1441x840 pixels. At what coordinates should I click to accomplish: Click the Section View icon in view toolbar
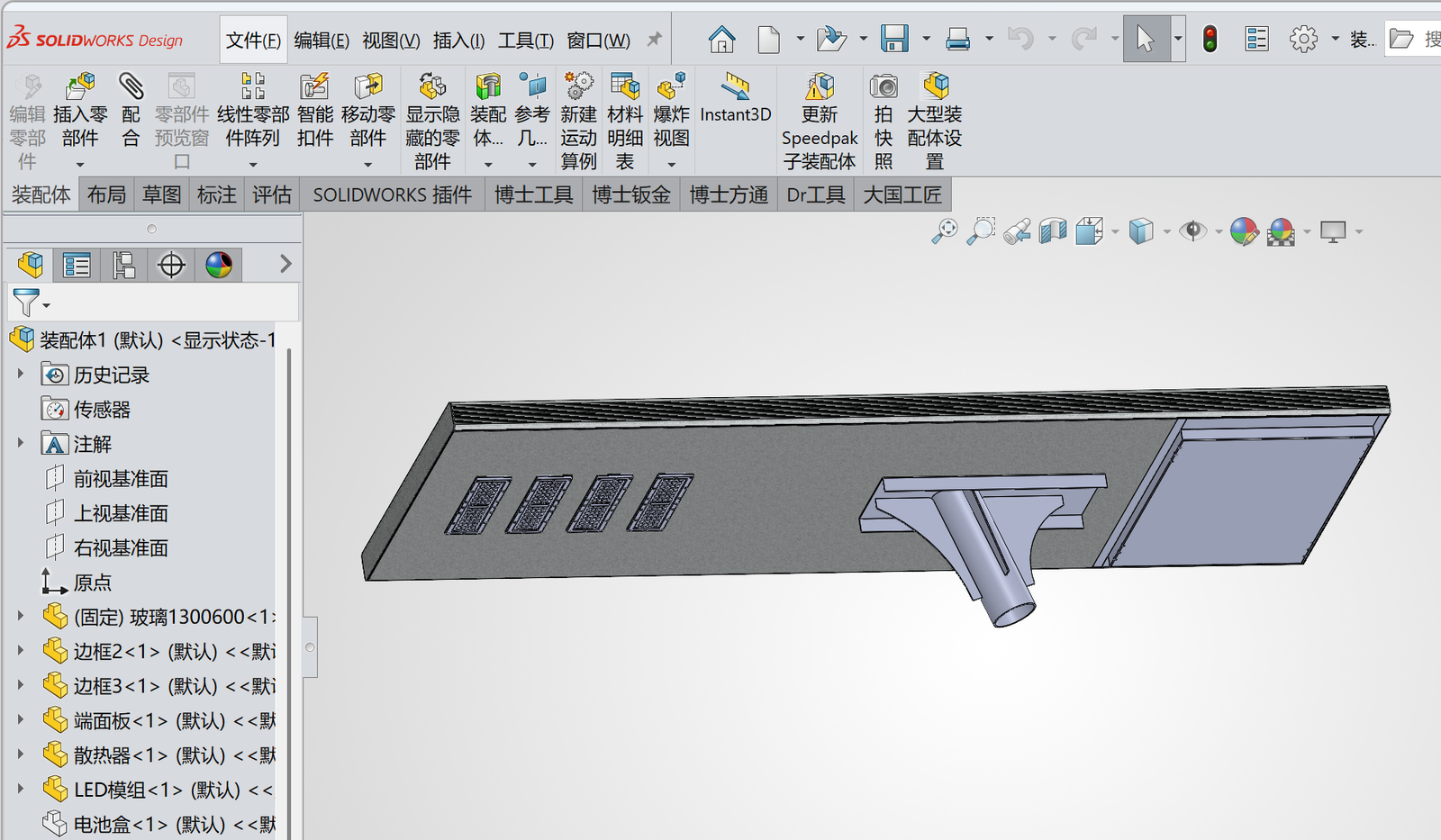[x=1052, y=231]
